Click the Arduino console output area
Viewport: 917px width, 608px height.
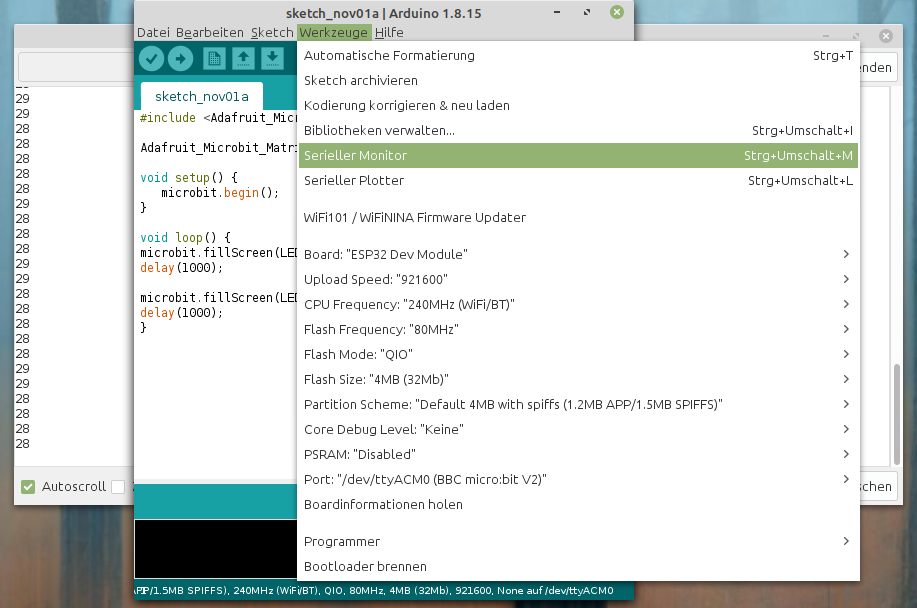pyautogui.click(x=216, y=548)
